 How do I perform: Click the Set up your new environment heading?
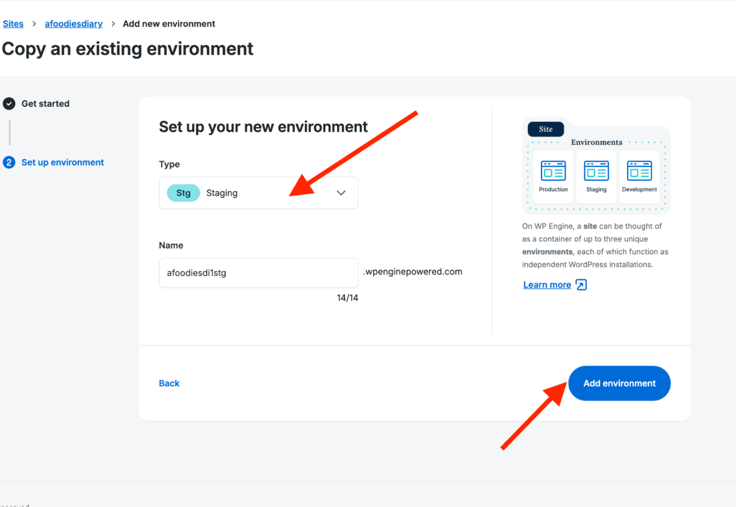263,127
